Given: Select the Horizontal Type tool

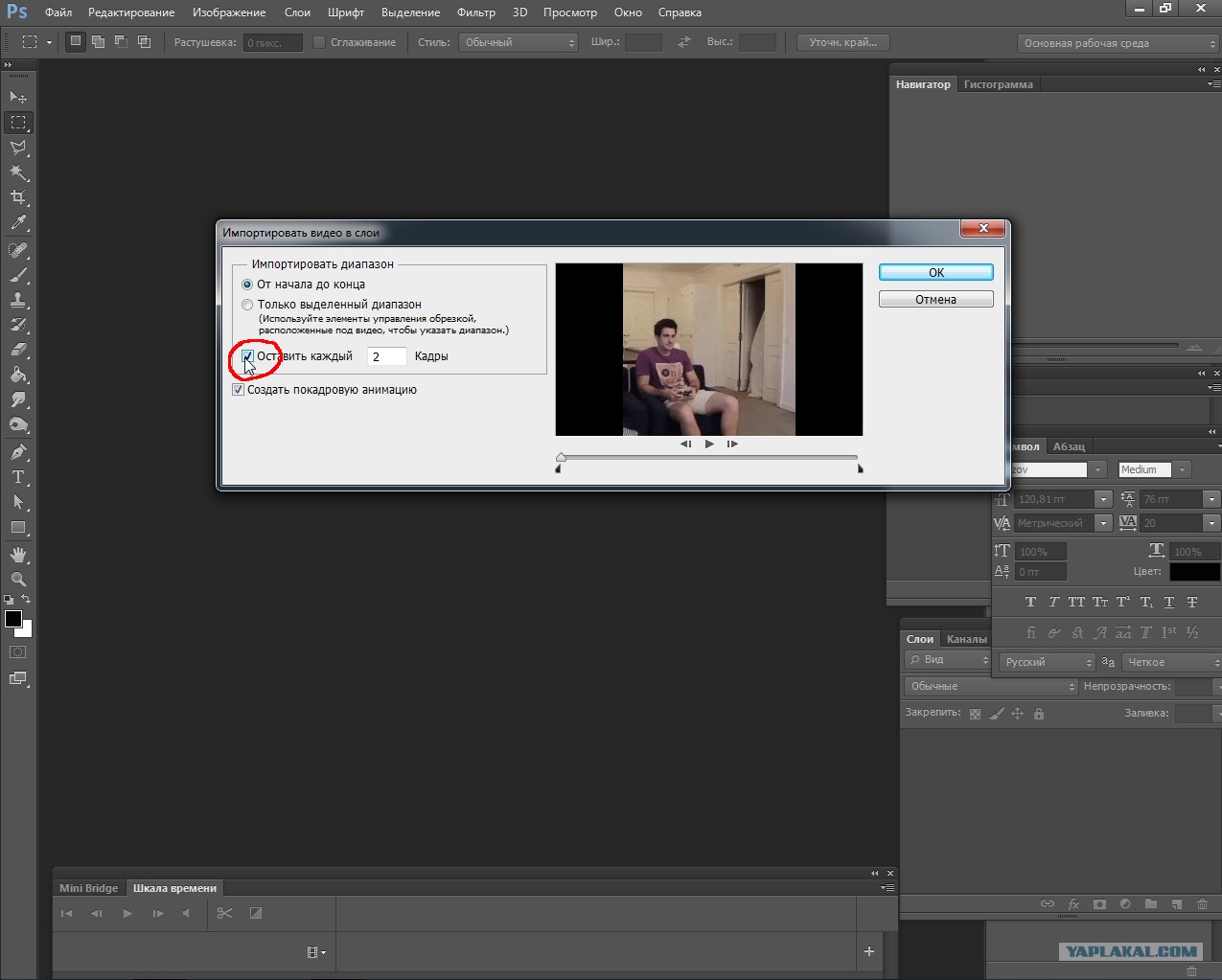Looking at the screenshot, I should 18,477.
